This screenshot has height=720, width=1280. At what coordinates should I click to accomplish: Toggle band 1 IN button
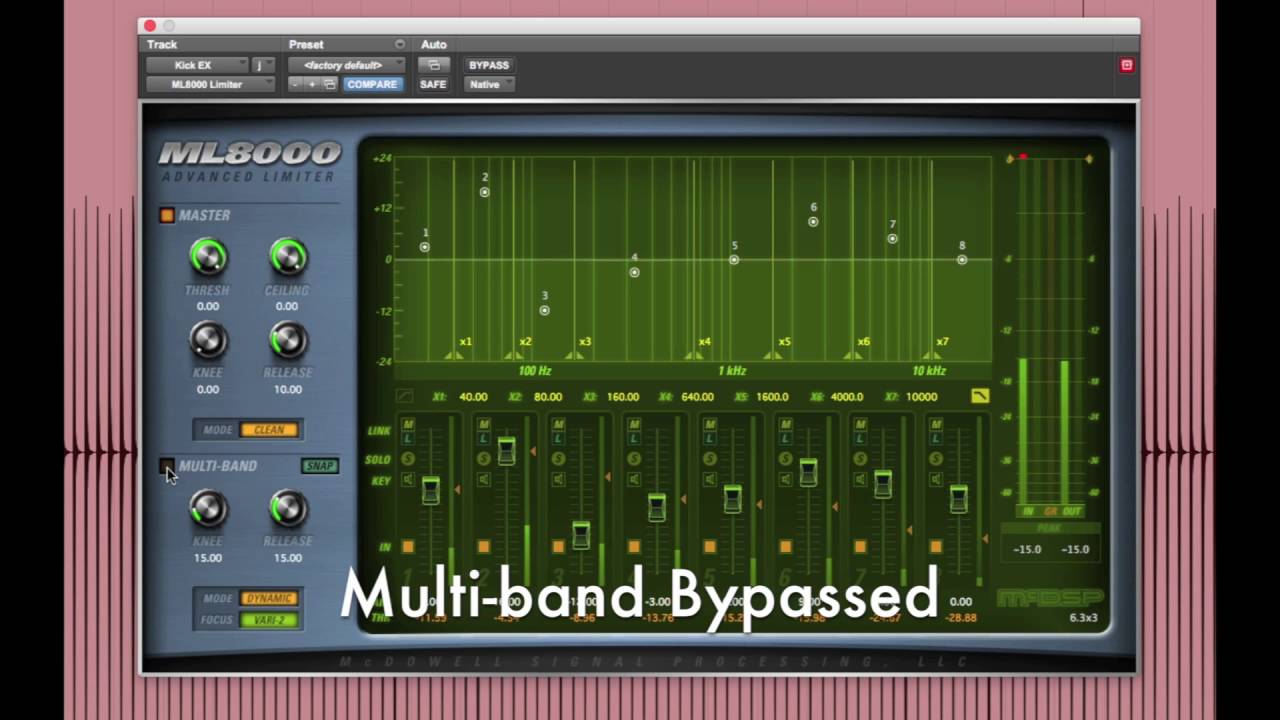(x=408, y=547)
